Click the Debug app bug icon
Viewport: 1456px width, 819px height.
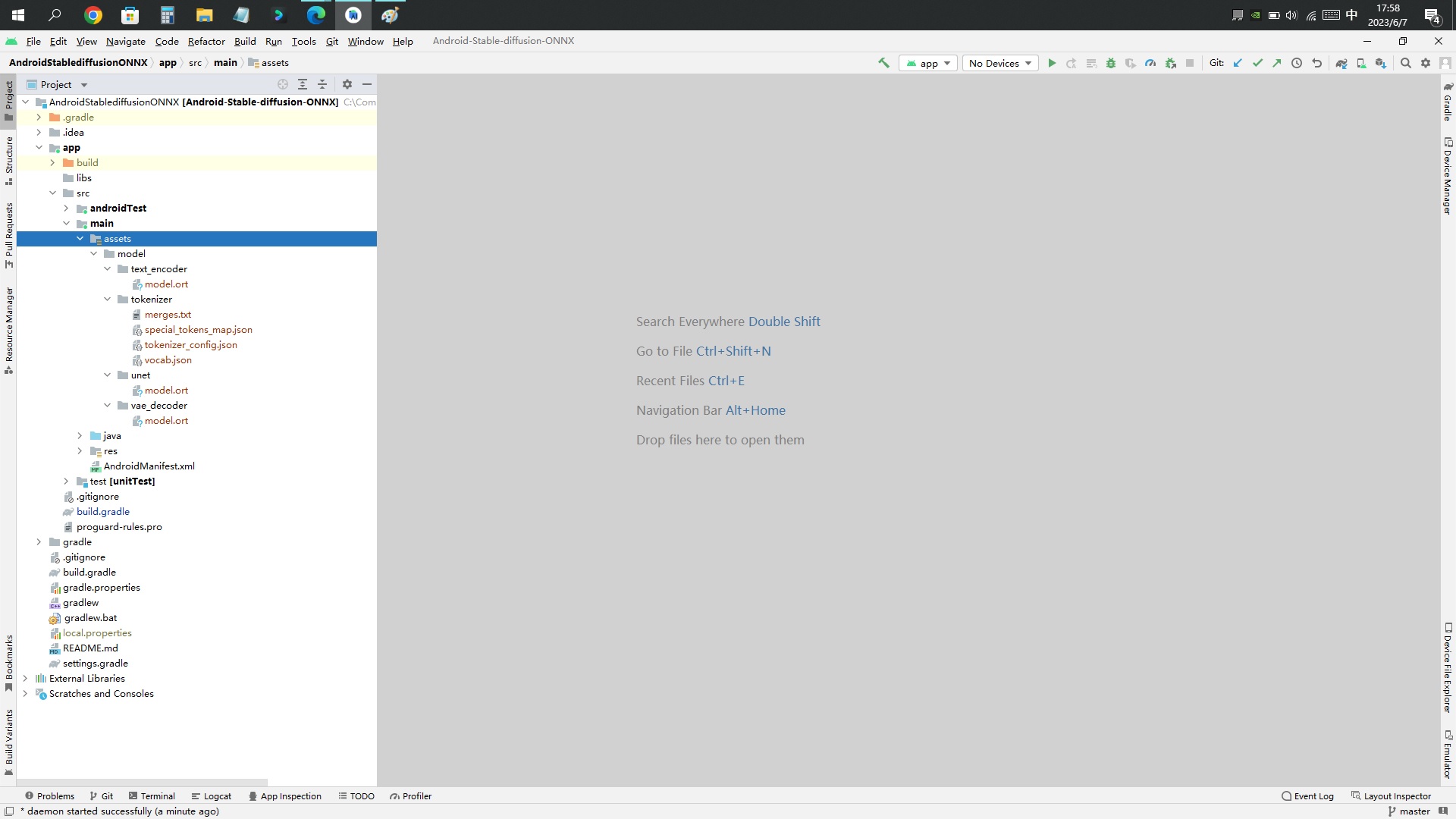point(1111,63)
